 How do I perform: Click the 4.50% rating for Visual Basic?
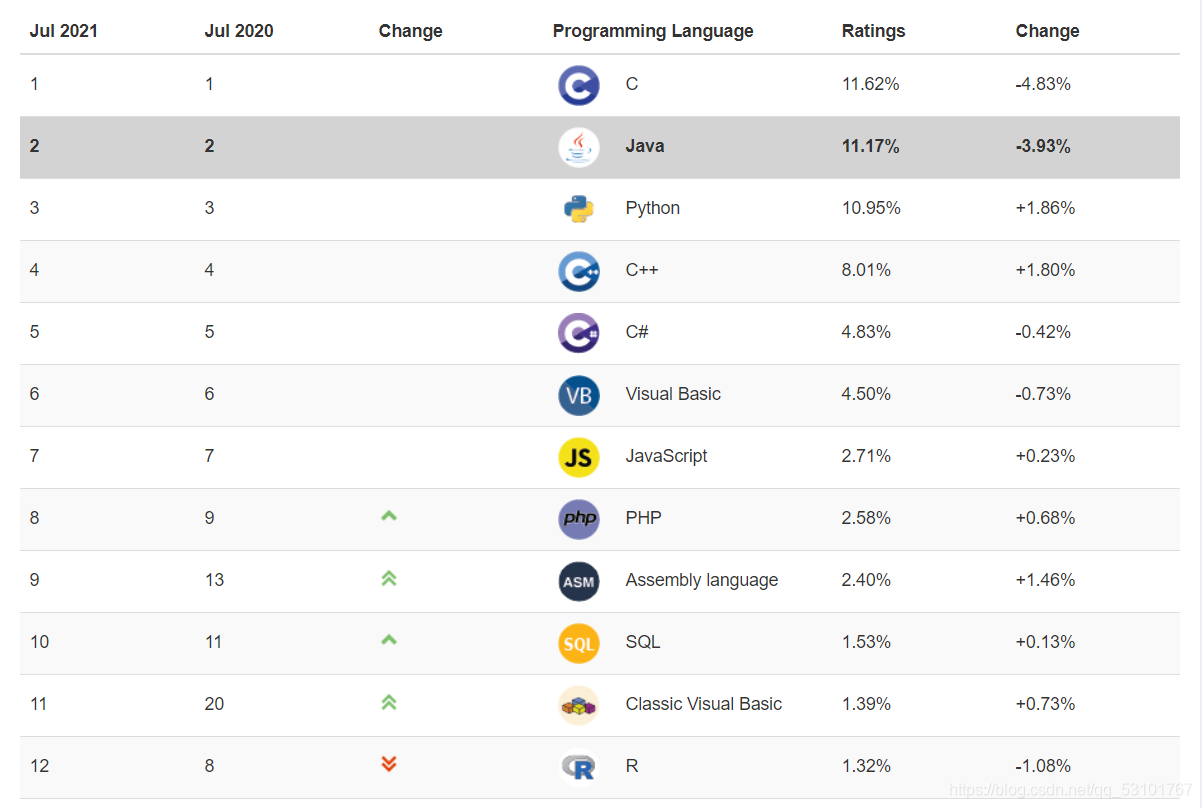pos(867,394)
